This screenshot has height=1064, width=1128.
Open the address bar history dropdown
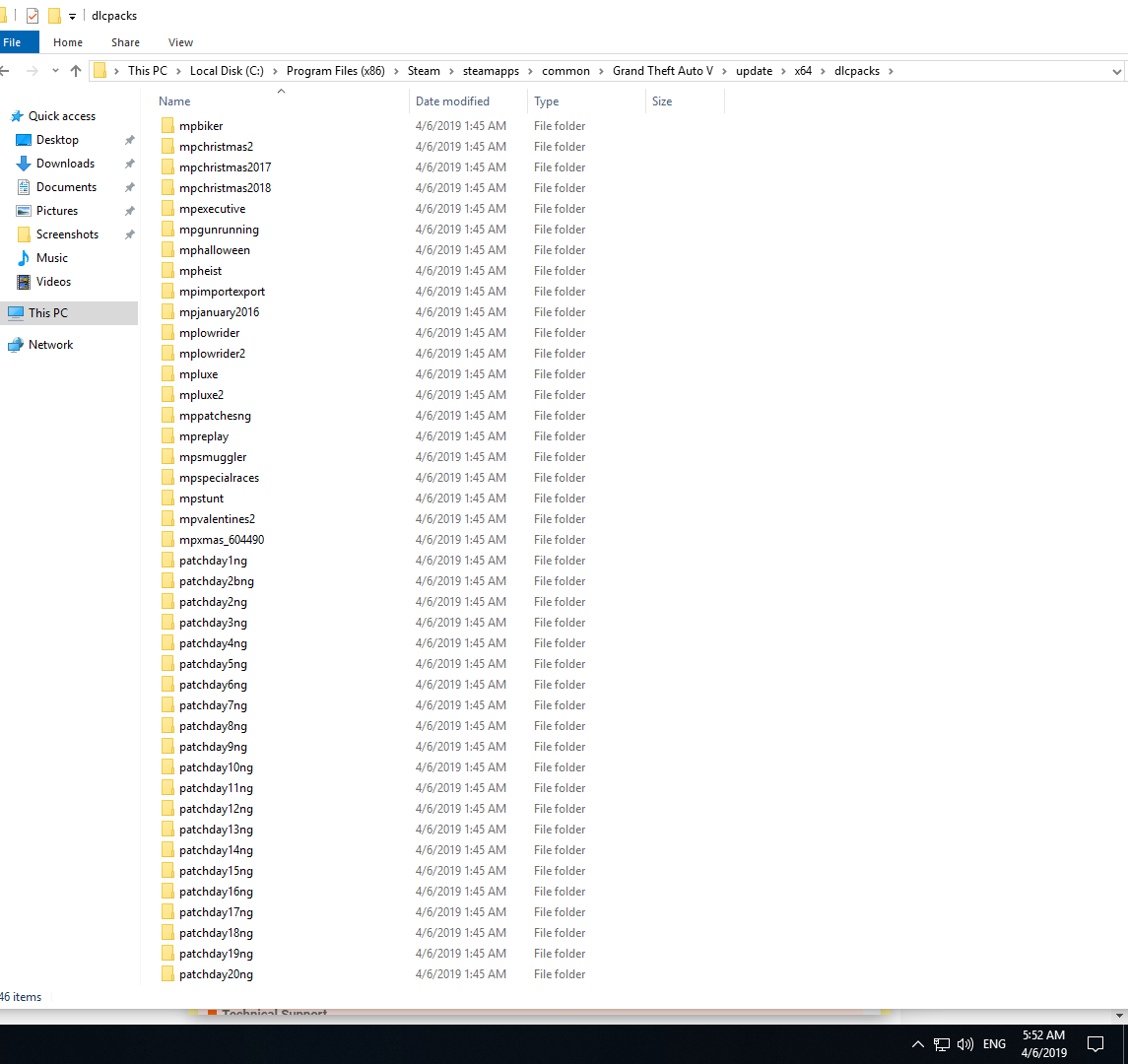(x=1116, y=71)
